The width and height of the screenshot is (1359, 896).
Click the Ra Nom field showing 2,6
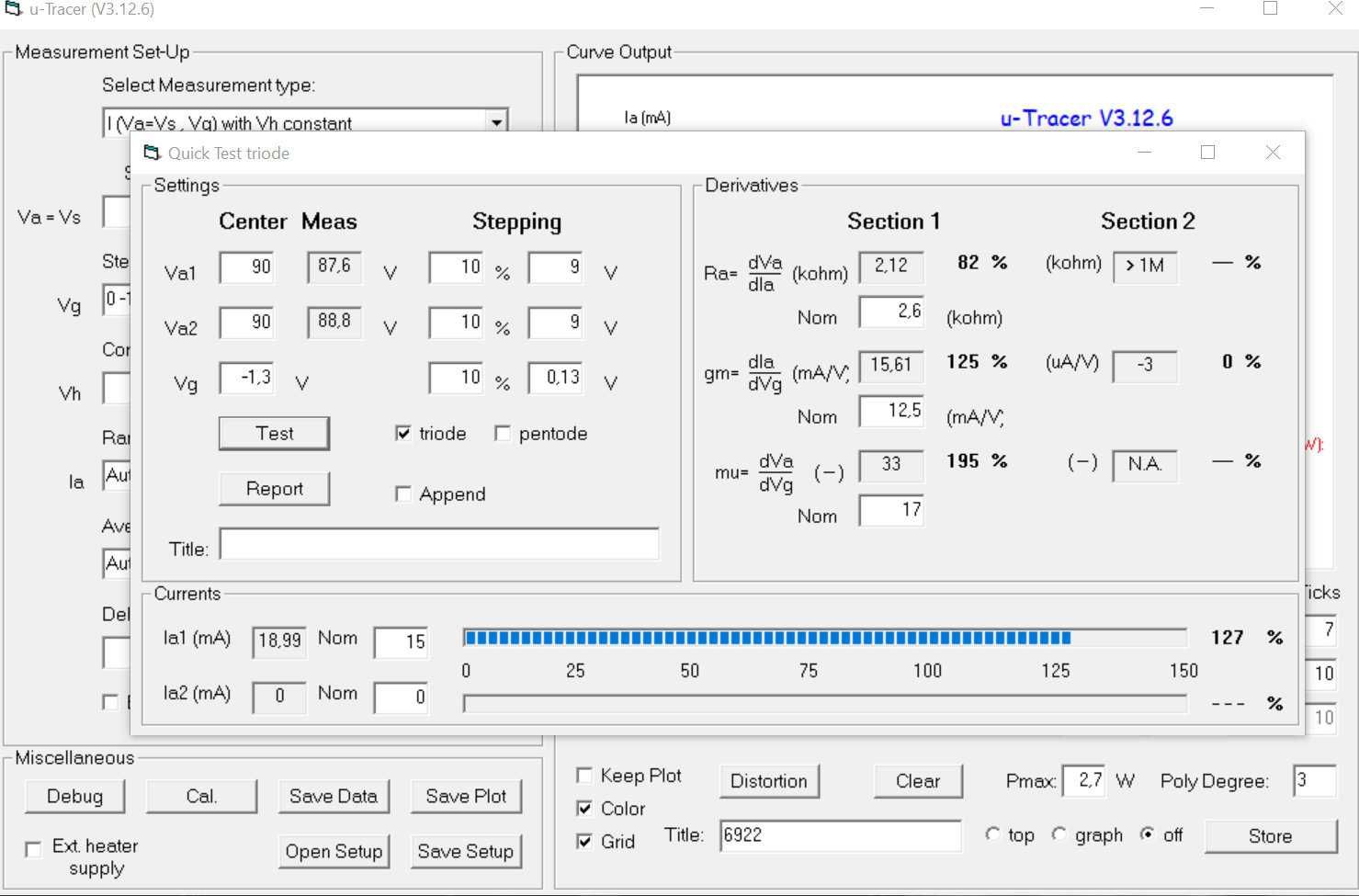click(x=890, y=312)
